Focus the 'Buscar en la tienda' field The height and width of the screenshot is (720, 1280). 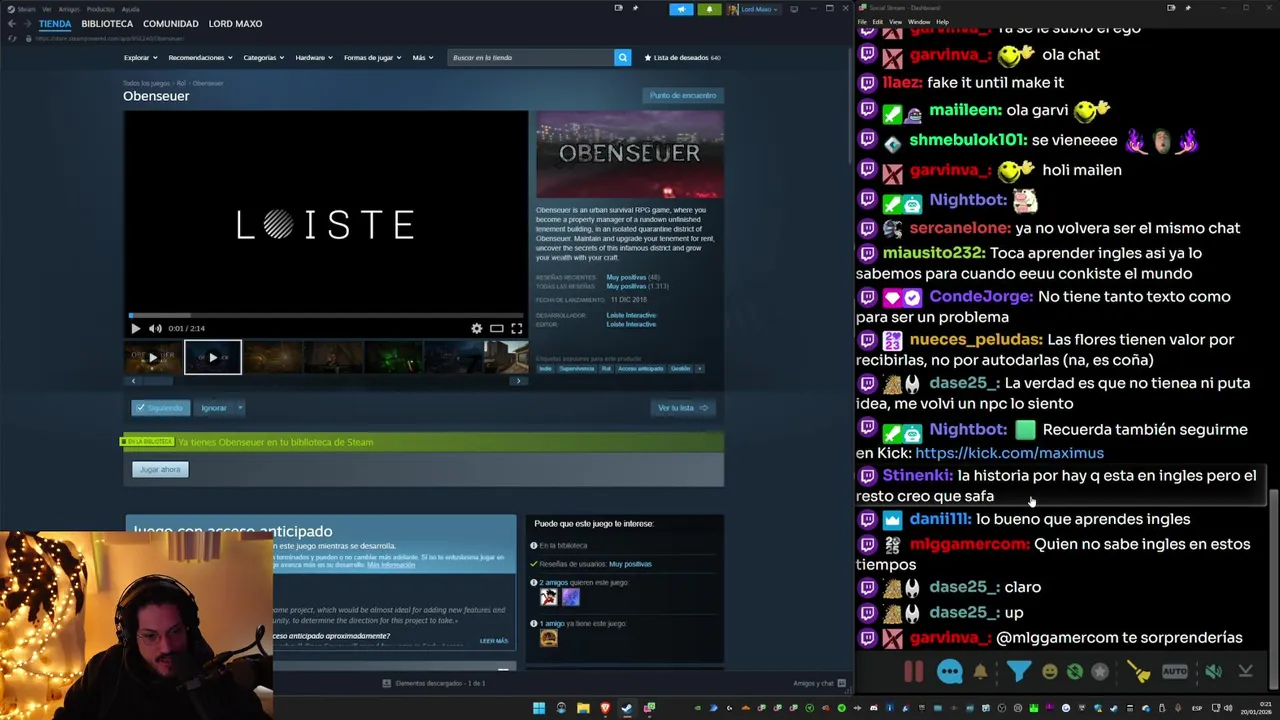531,58
